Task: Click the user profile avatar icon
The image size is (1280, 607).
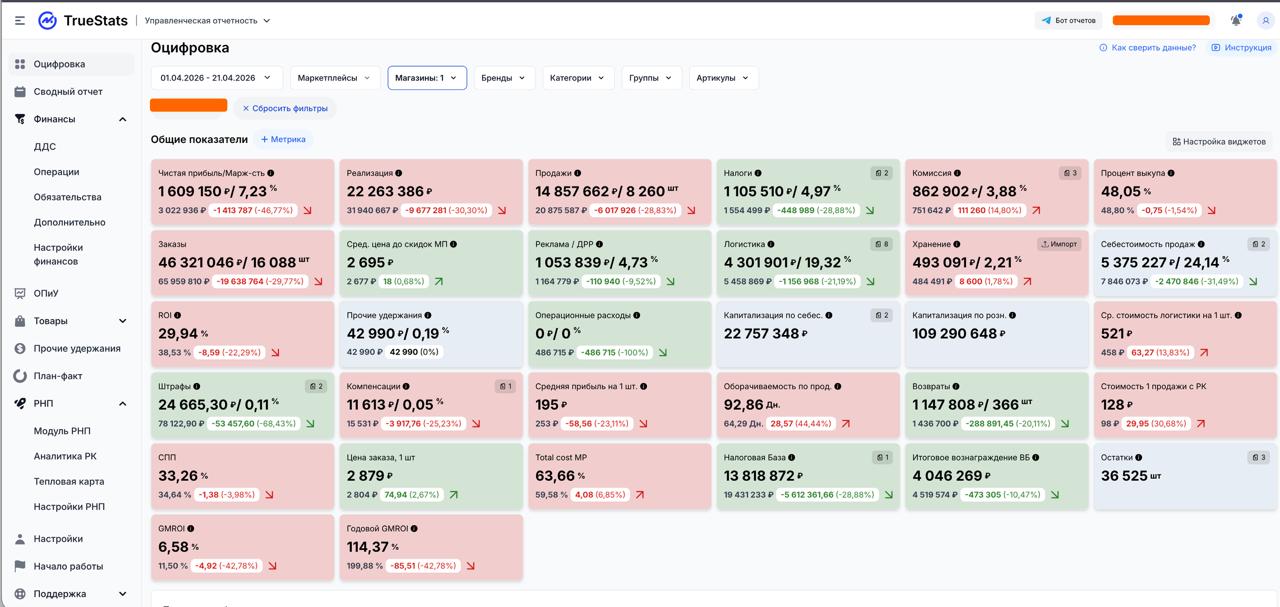Action: pos(1266,20)
